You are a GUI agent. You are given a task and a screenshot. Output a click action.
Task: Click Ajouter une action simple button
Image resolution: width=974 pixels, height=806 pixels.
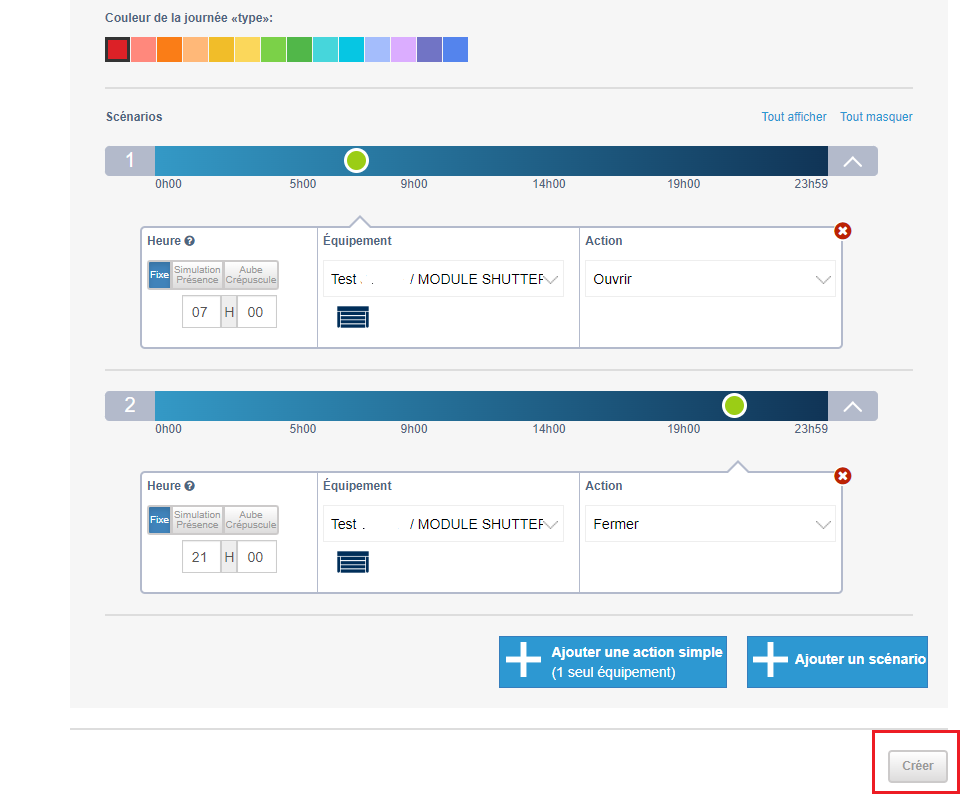[612, 662]
